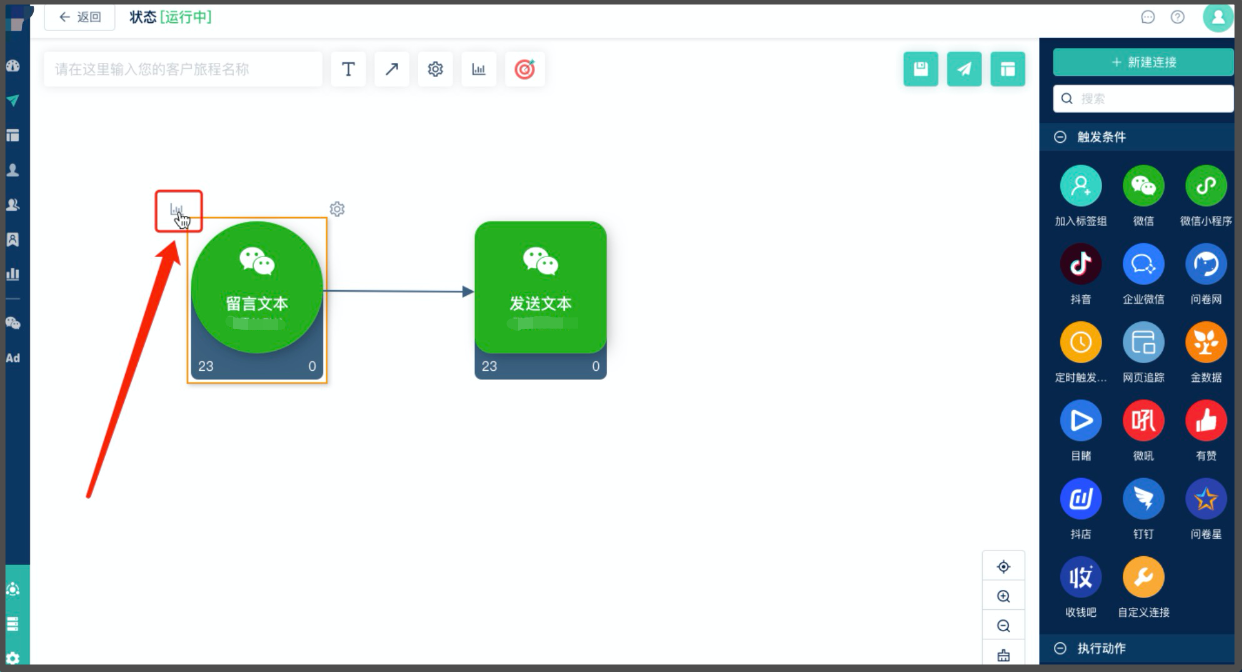Open the 留言文本 node settings gear

pos(337,209)
